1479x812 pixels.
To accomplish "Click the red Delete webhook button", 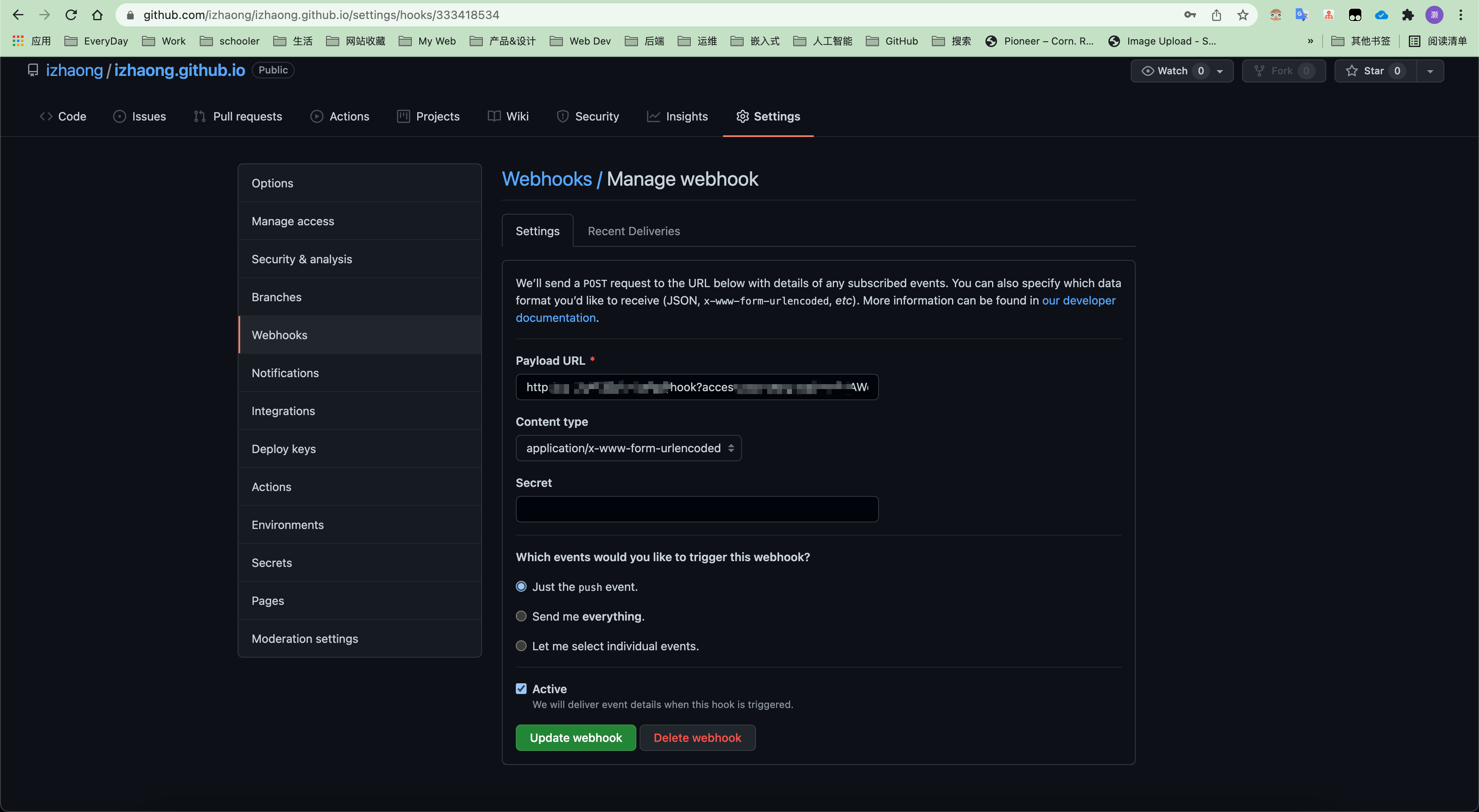I will 697,737.
